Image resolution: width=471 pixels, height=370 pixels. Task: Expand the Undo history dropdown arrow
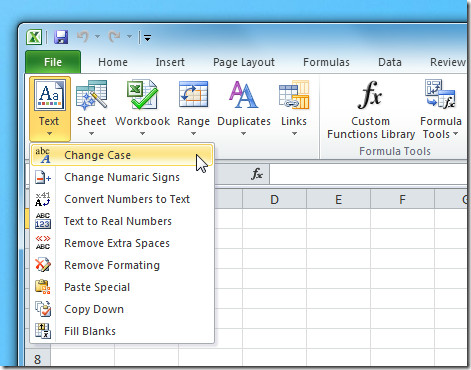[97, 36]
